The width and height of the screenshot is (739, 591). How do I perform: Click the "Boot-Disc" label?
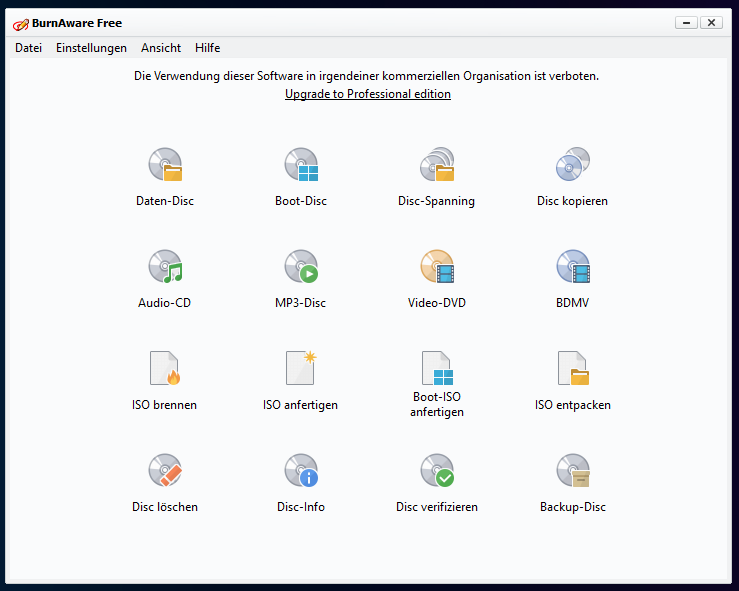(301, 201)
